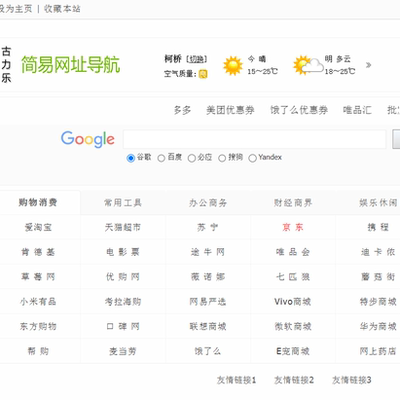Open the 肯德基 link
The width and height of the screenshot is (400, 400).
(x=38, y=252)
